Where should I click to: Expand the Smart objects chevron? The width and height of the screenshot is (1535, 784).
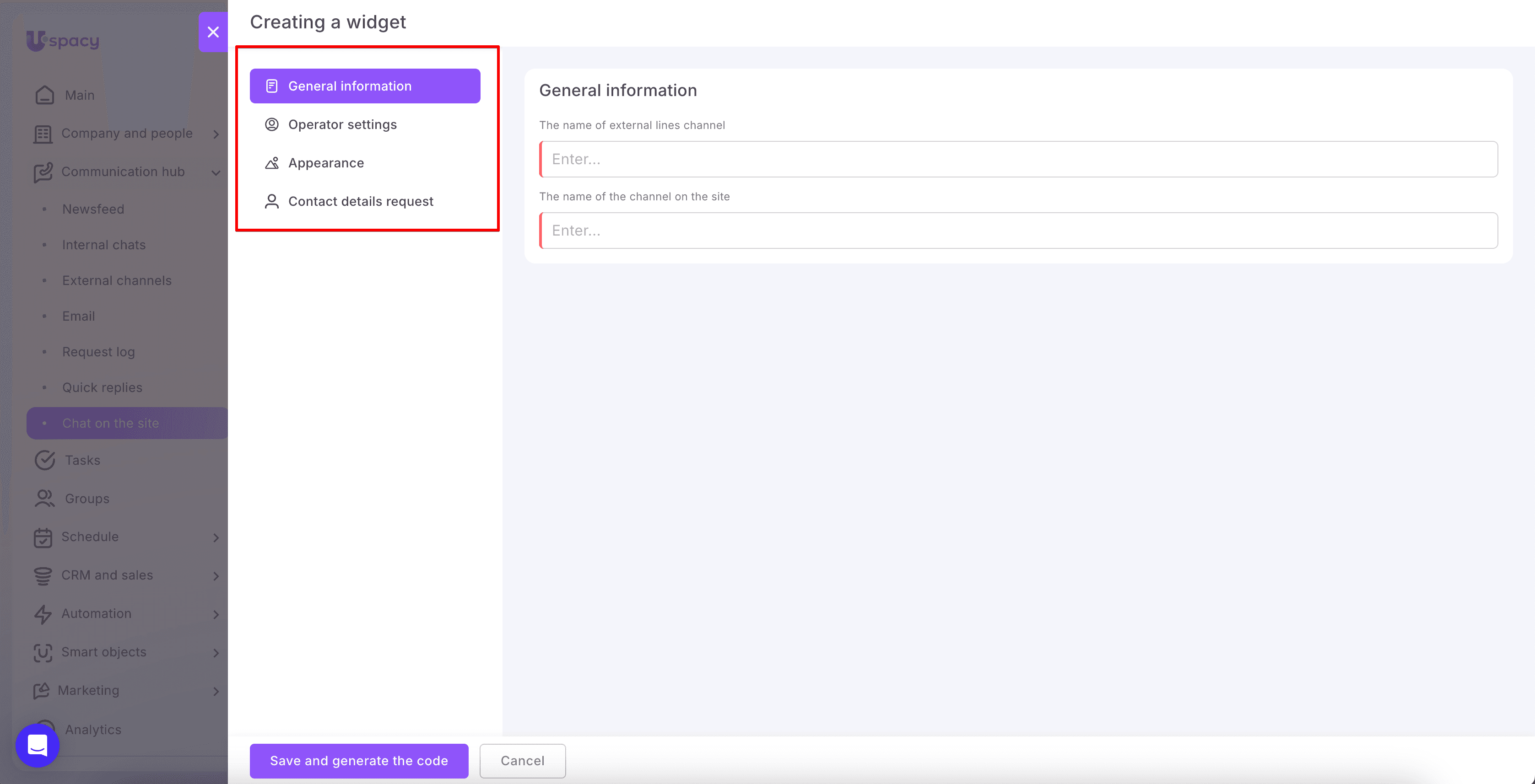216,653
